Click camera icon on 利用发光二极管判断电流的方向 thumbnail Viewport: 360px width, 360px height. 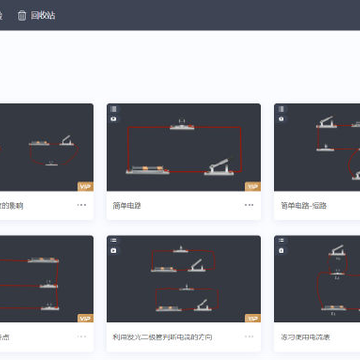coord(114,250)
